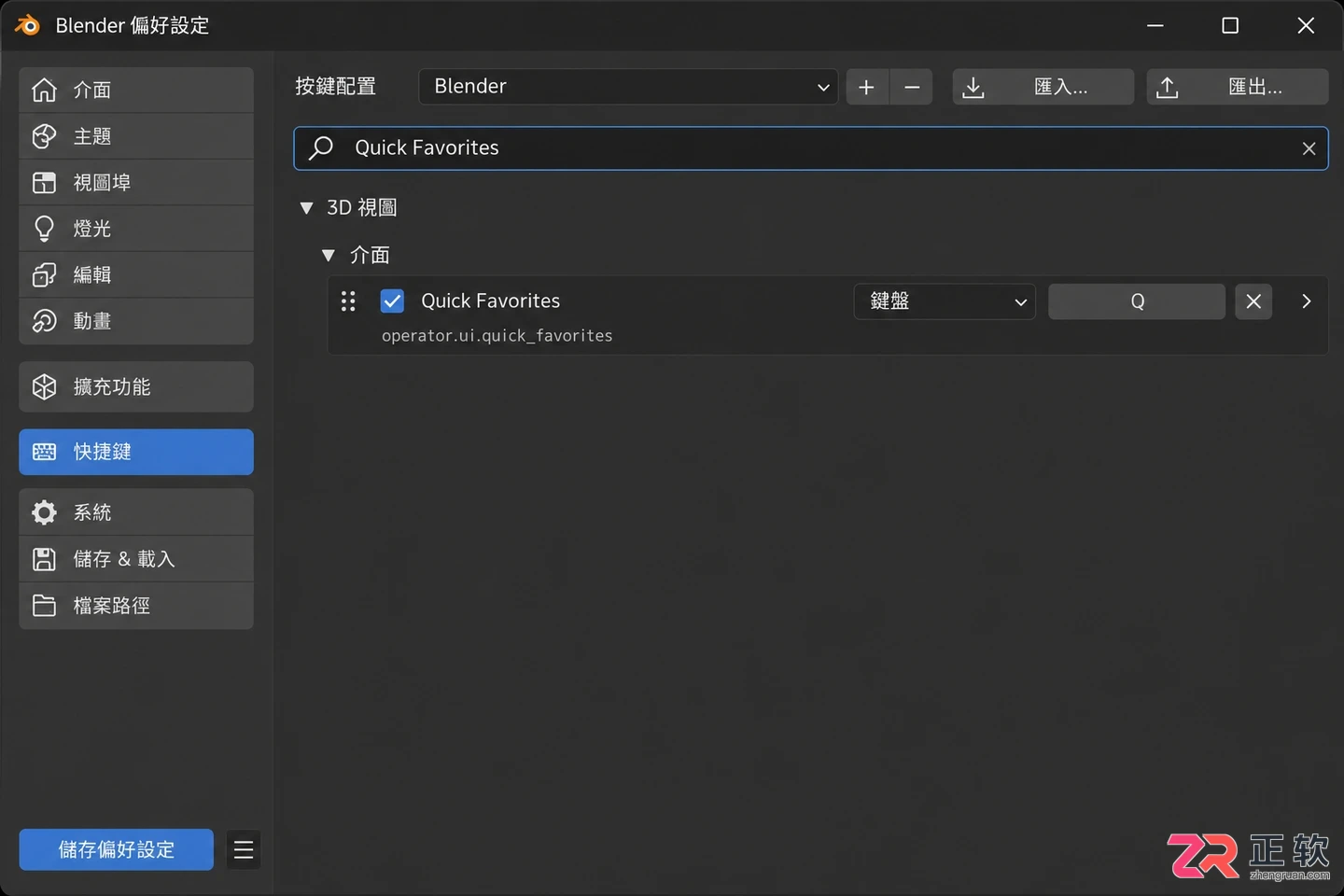Viewport: 1344px width, 896px height.
Task: Collapse the 3D 視圖 category
Action: 306,208
